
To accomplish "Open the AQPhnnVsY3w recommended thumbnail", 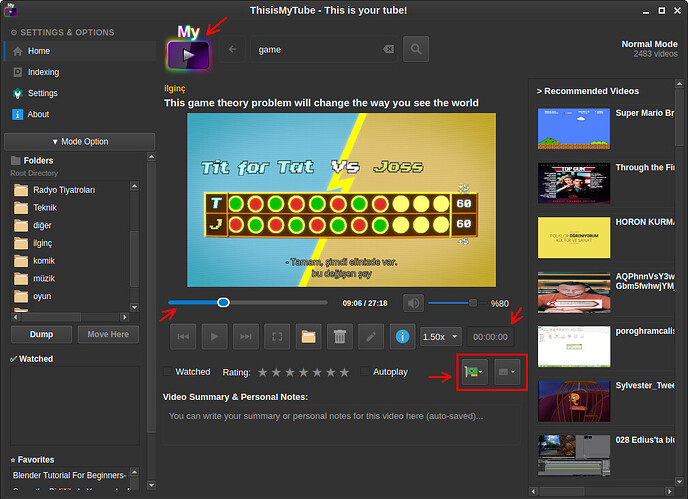I will 574,292.
